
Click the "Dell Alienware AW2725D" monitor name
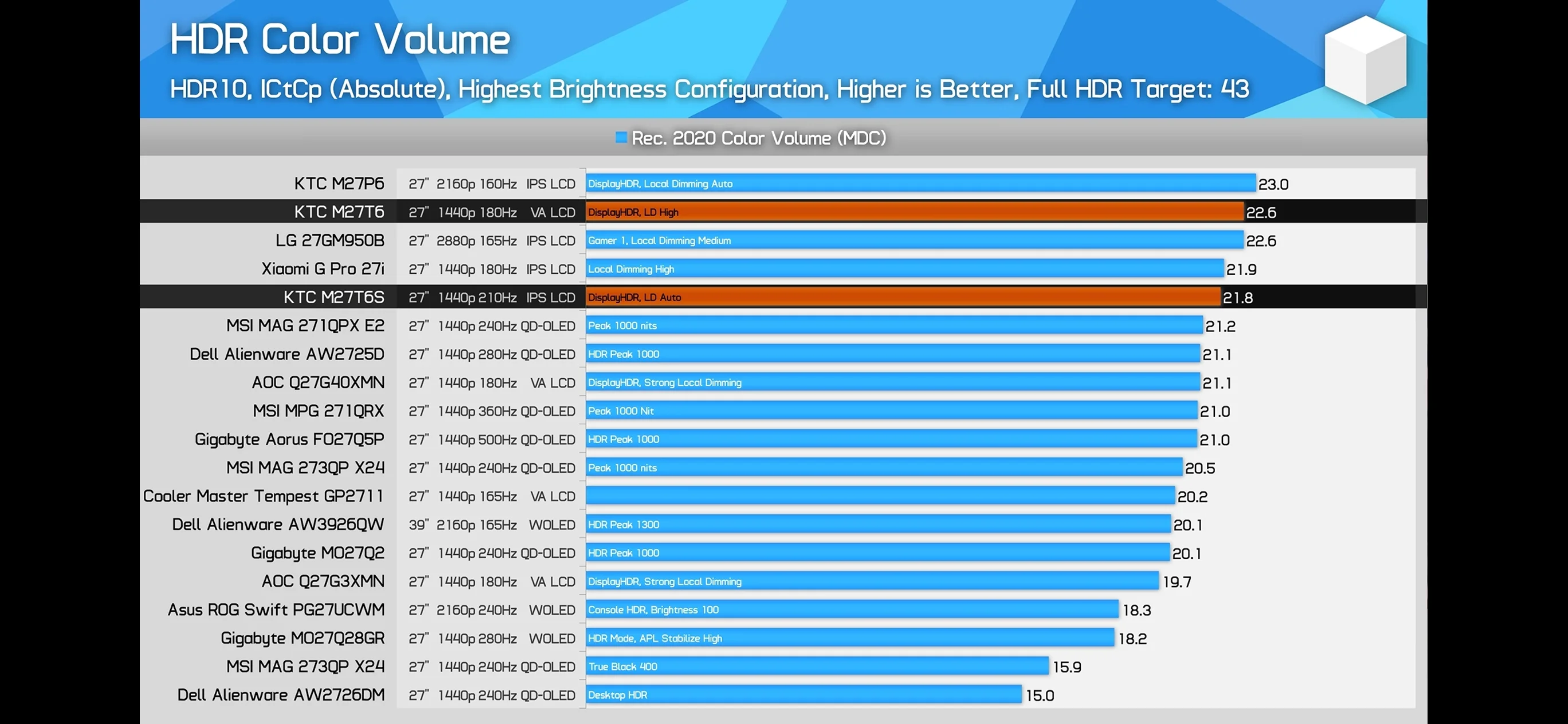287,354
